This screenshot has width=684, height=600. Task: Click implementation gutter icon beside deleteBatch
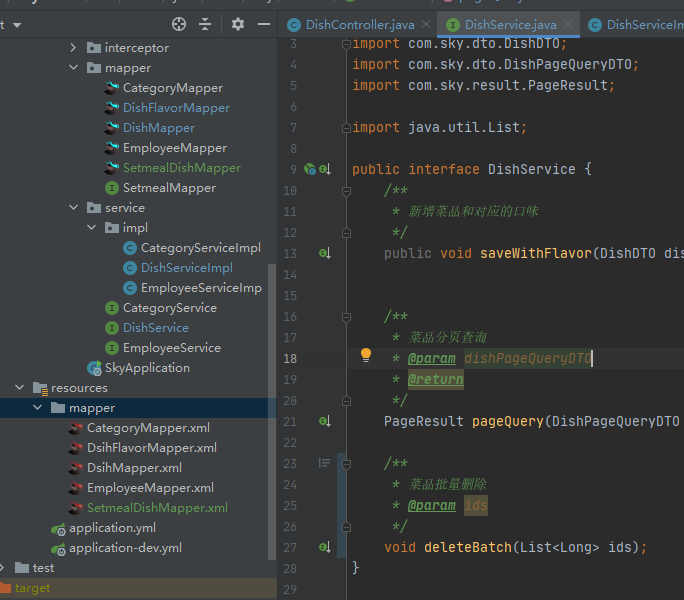click(324, 548)
